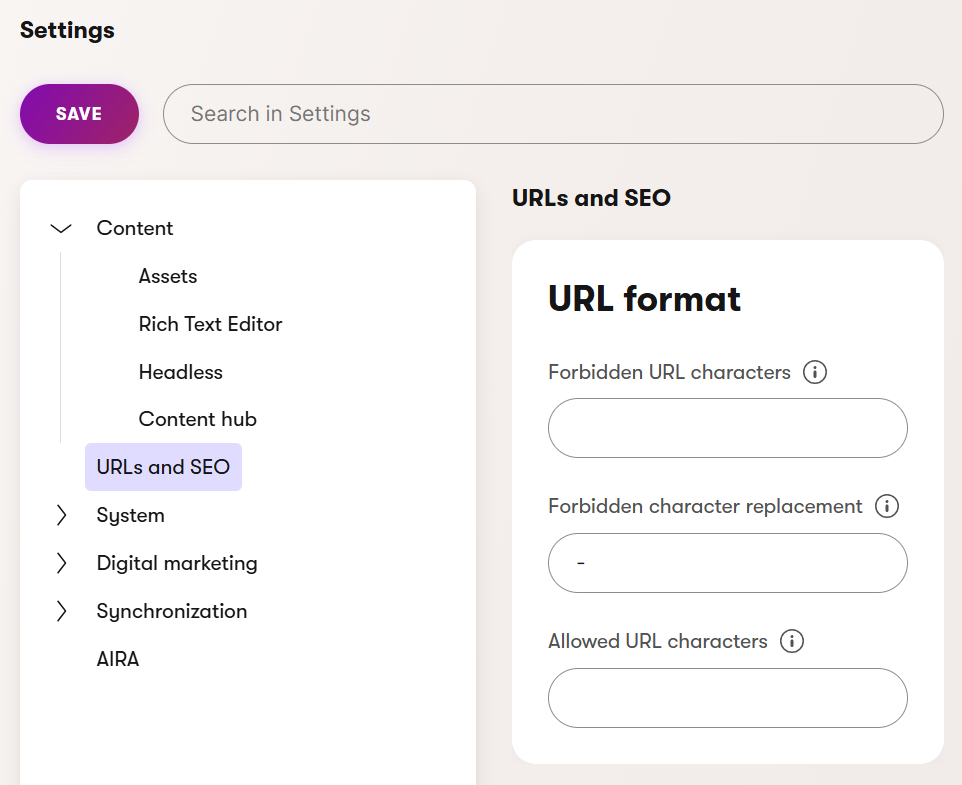Click info icon beside Forbidden character replacement

point(886,507)
